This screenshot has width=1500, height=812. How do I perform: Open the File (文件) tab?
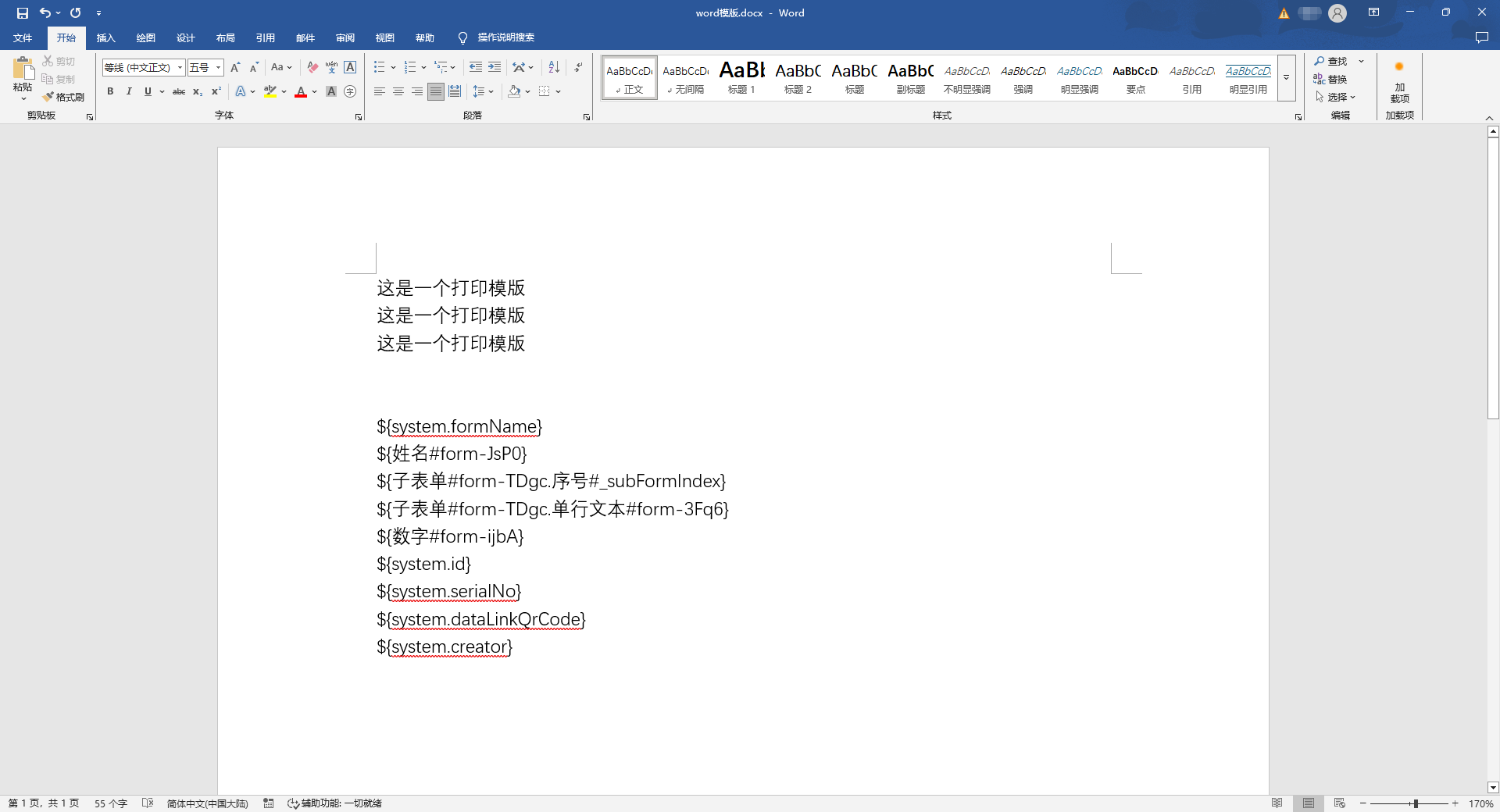23,37
